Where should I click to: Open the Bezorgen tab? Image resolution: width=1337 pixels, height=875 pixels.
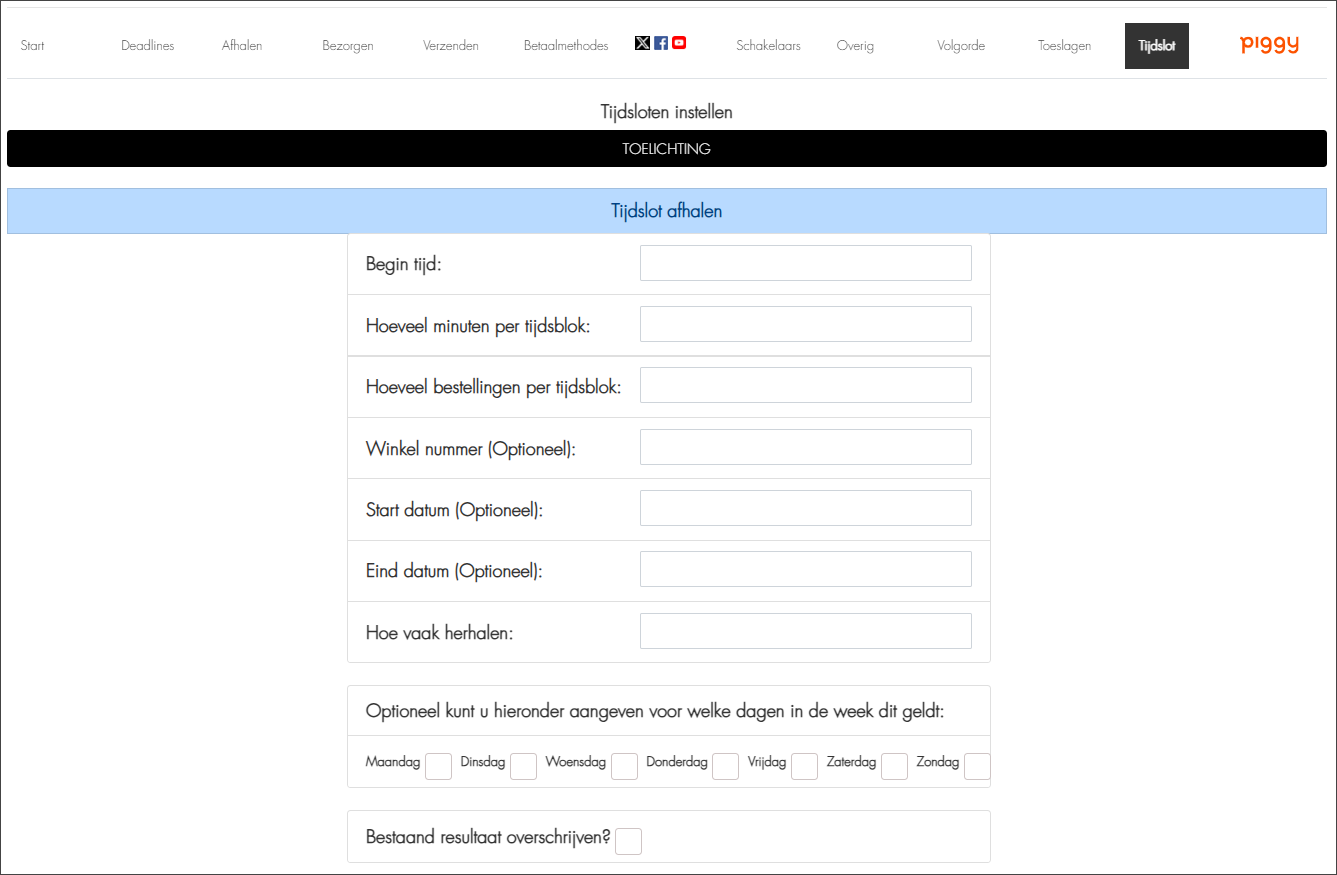click(x=348, y=46)
